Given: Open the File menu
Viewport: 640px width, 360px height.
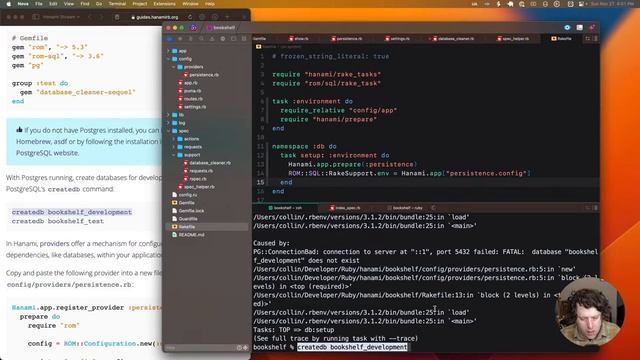Looking at the screenshot, I should coord(39,4).
